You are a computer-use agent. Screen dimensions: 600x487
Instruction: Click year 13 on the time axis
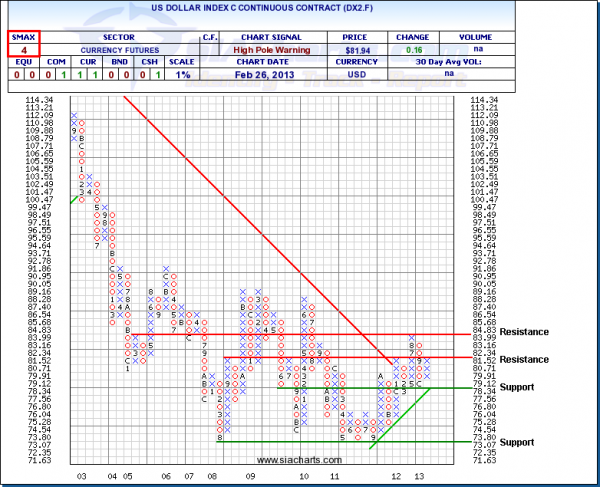point(417,478)
